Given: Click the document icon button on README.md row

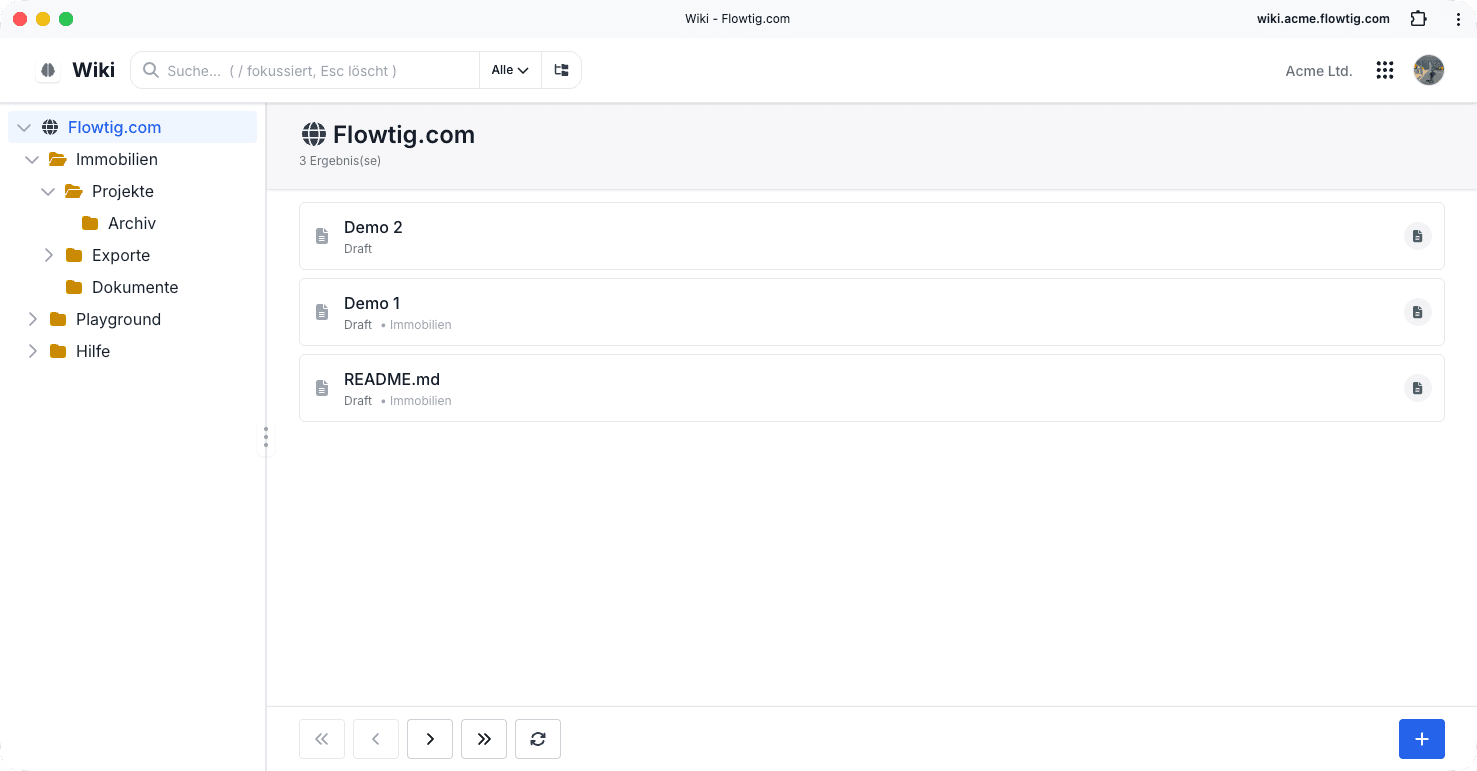Looking at the screenshot, I should click(1418, 388).
